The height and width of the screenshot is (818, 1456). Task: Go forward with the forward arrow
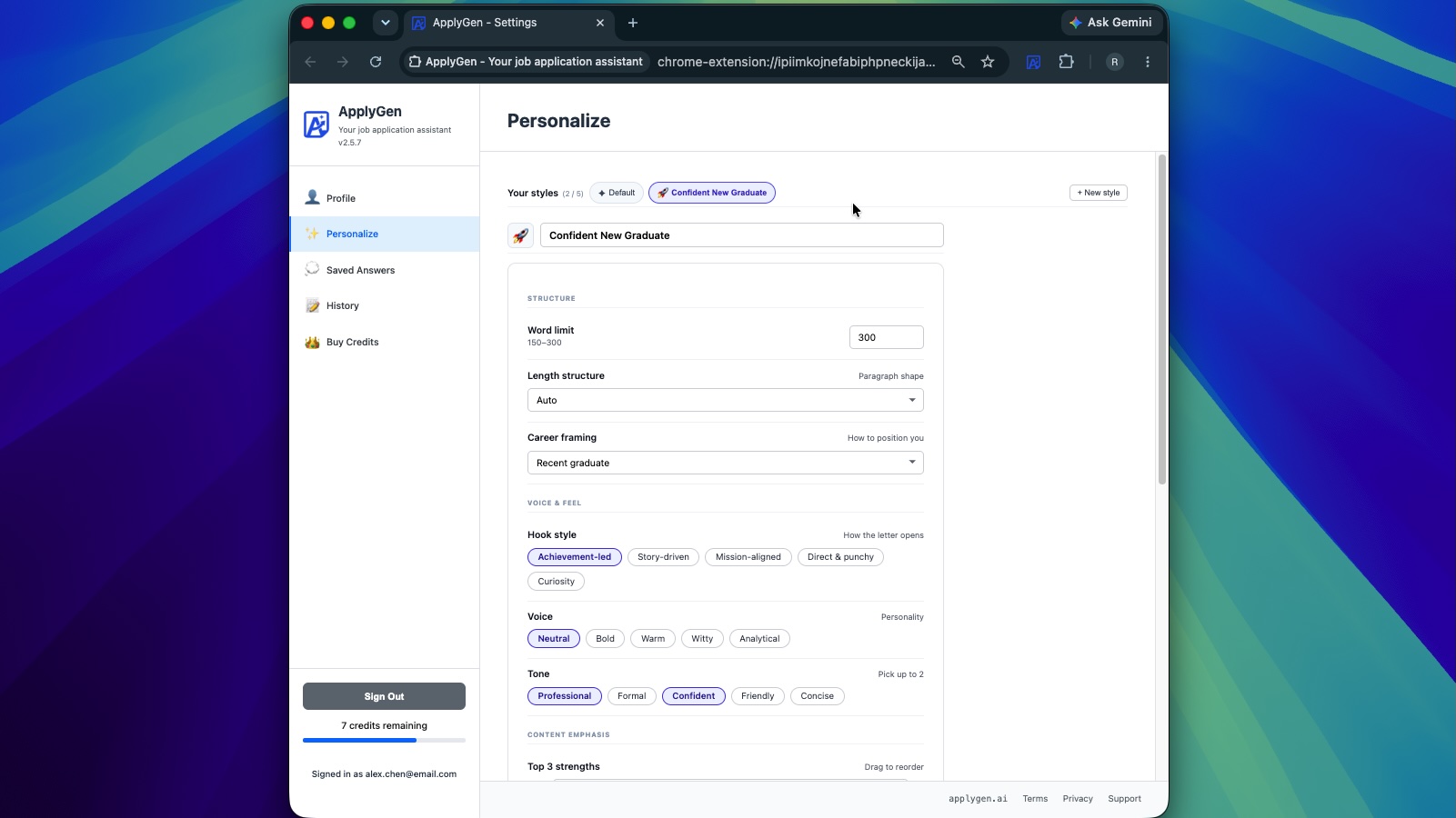[x=343, y=62]
